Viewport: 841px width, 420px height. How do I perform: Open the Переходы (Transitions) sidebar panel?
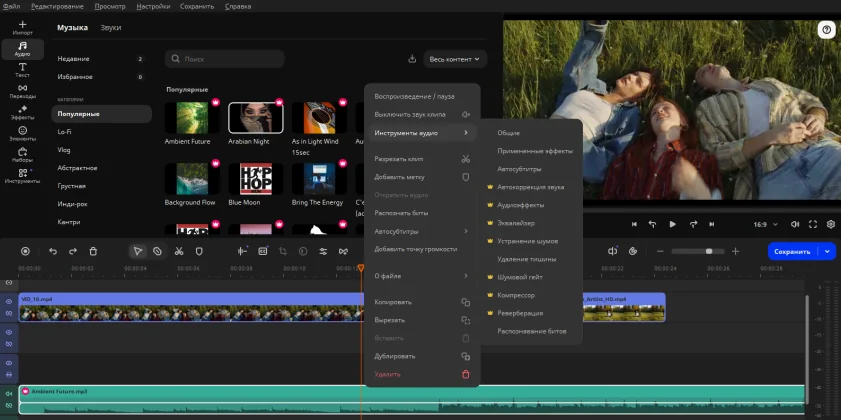22,91
